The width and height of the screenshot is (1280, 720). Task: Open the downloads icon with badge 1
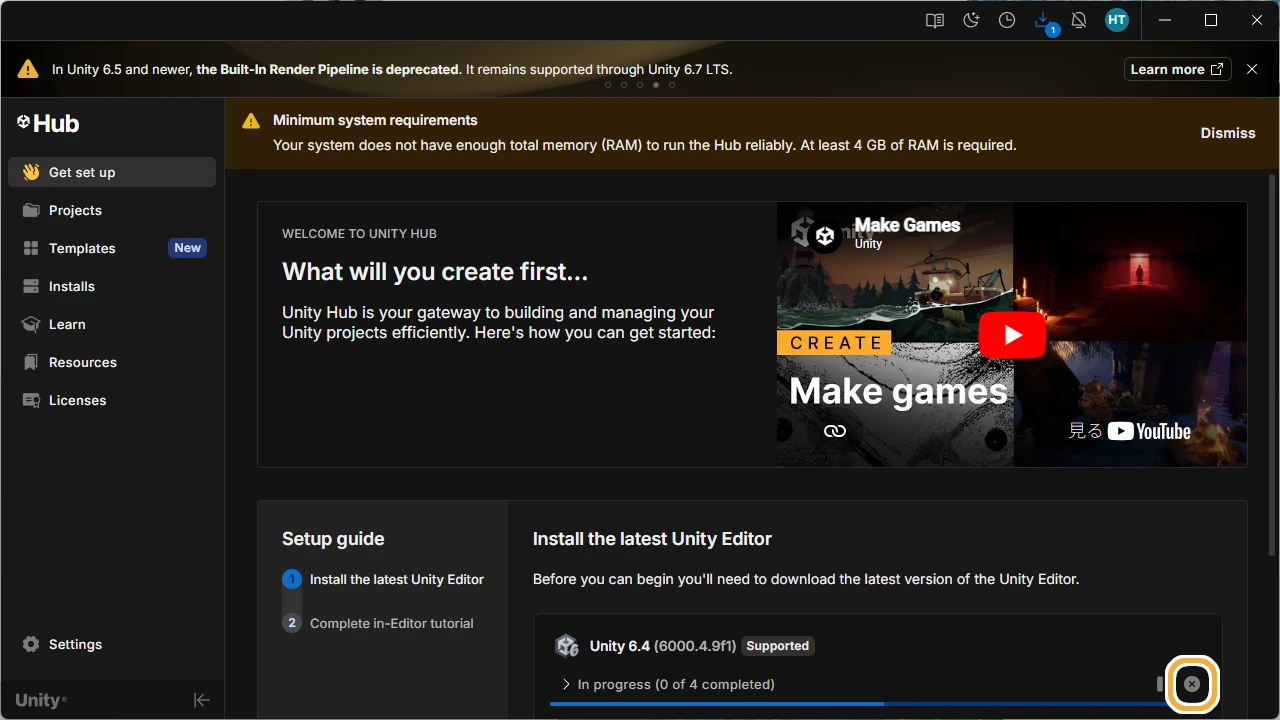coord(1045,21)
